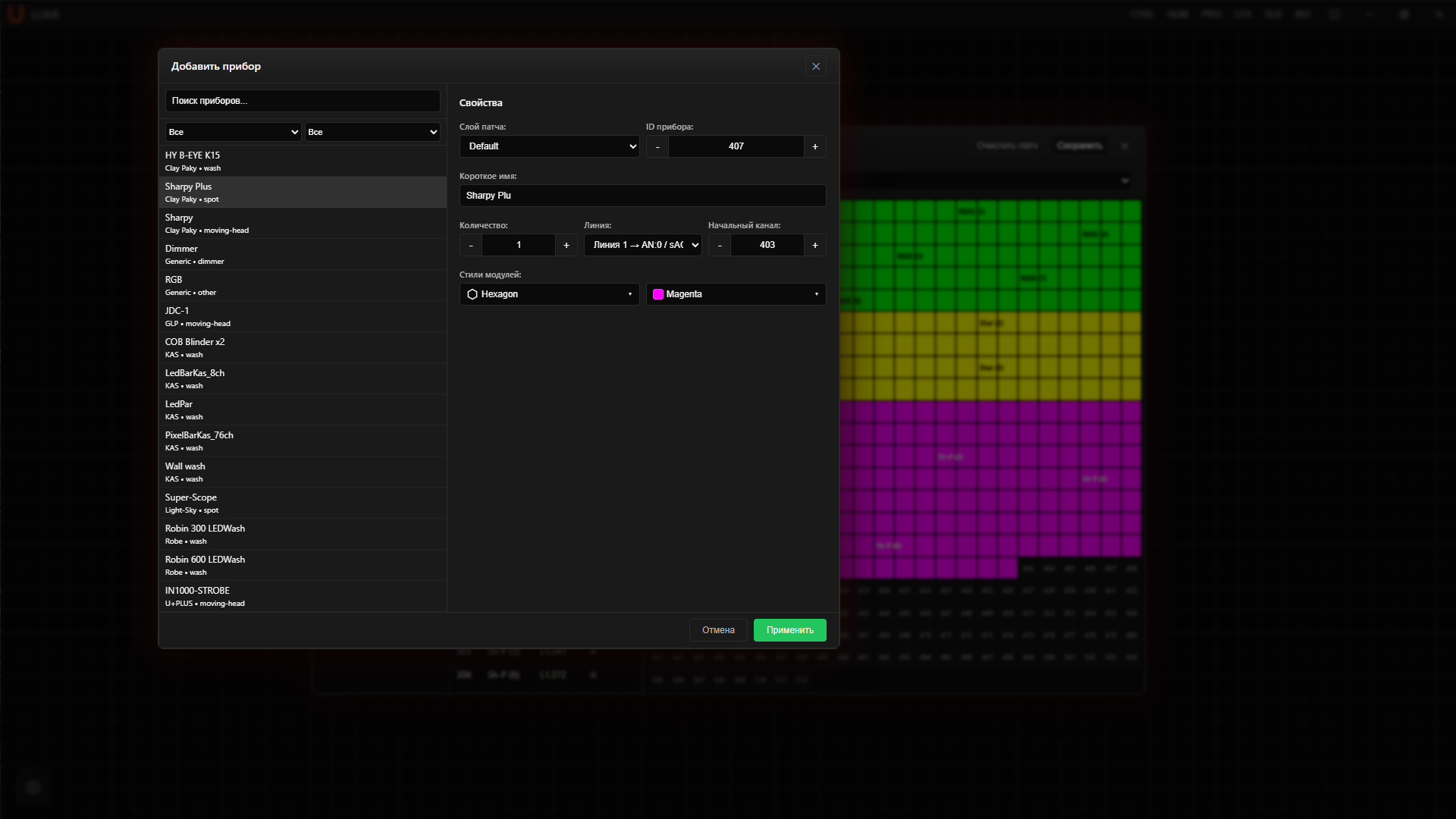Decrease Количество with minus button

pyautogui.click(x=471, y=245)
